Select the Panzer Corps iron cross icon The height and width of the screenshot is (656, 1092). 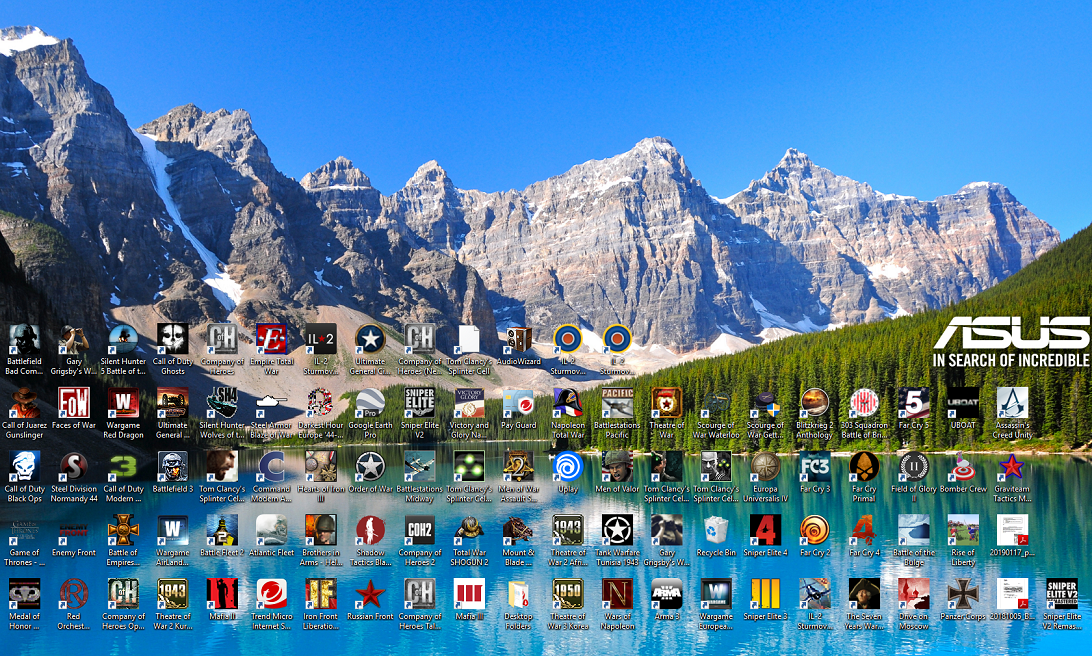pos(962,594)
